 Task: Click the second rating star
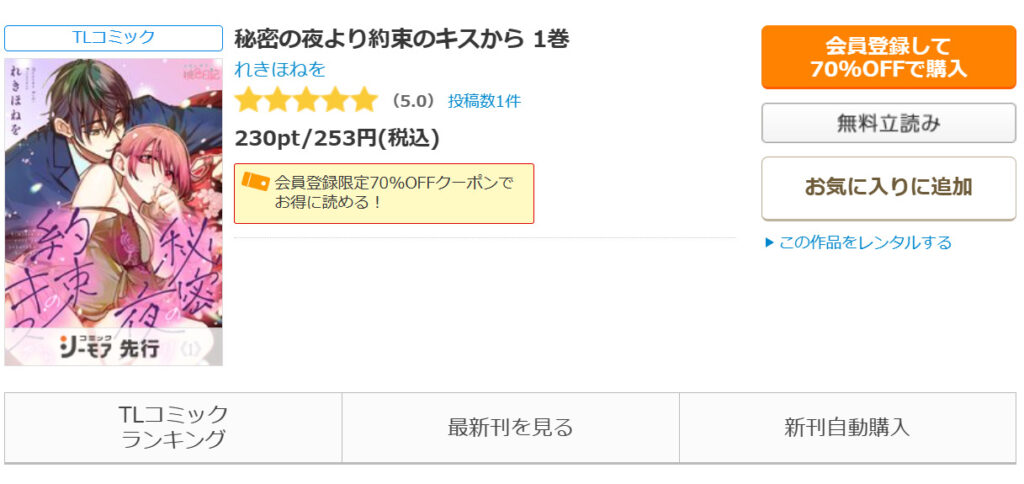[277, 101]
